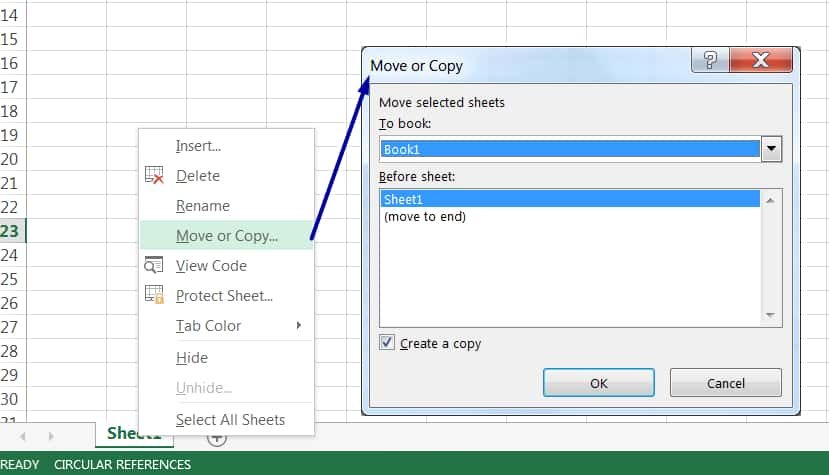Click READY status bar indicator

[20, 464]
